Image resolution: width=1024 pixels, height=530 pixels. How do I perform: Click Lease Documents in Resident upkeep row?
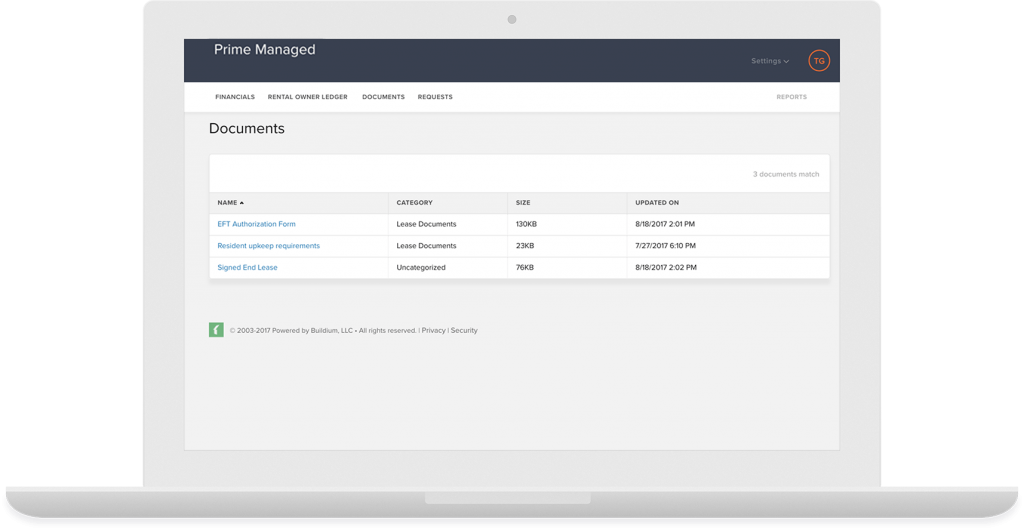pyautogui.click(x=426, y=245)
